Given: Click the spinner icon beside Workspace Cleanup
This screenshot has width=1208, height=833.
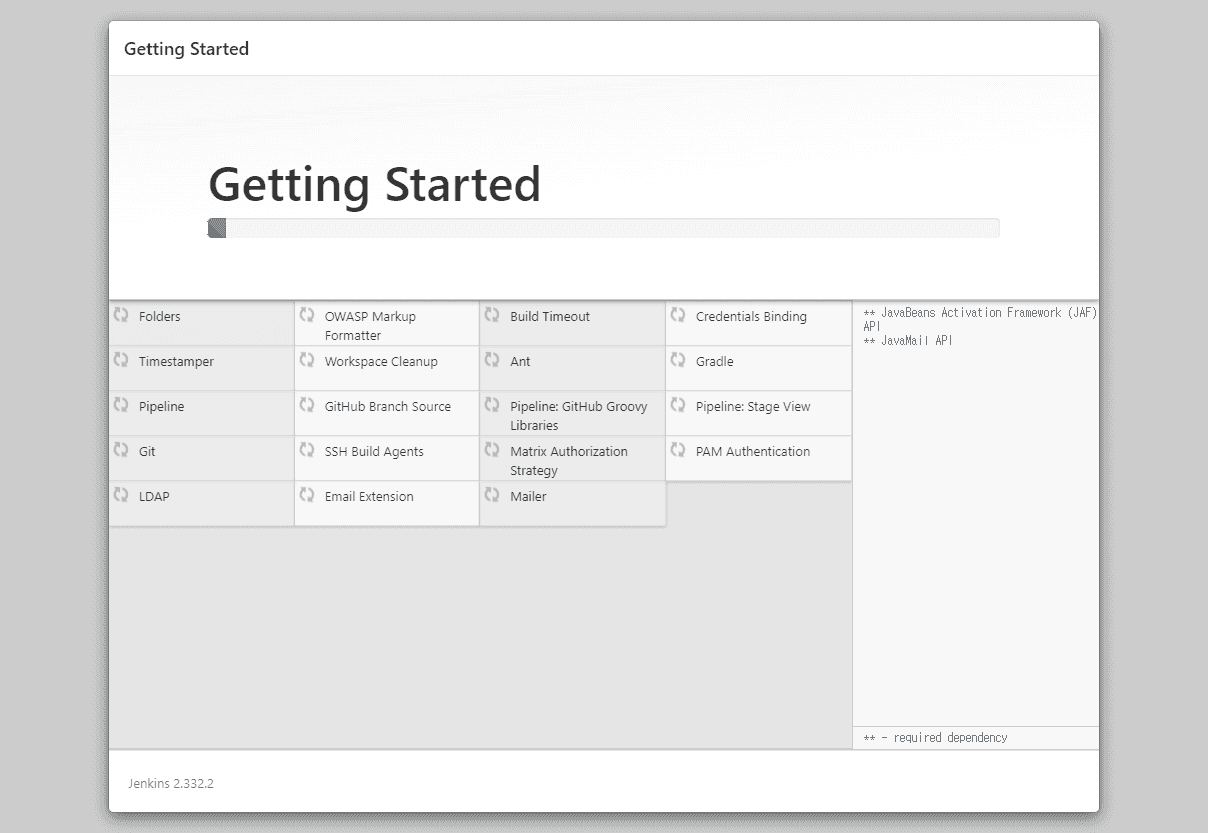Looking at the screenshot, I should tap(307, 360).
